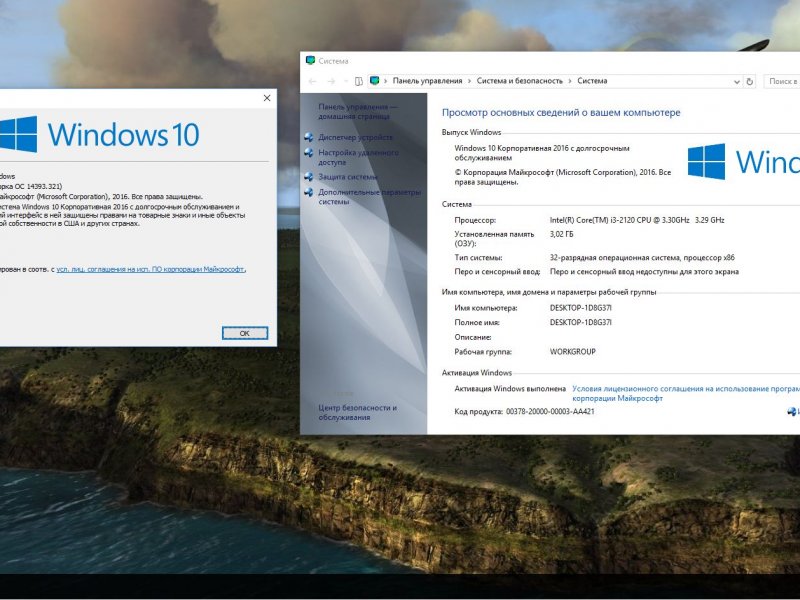
Task: Click the product code 00378-20000-00003-AA421
Action: click(x=550, y=412)
